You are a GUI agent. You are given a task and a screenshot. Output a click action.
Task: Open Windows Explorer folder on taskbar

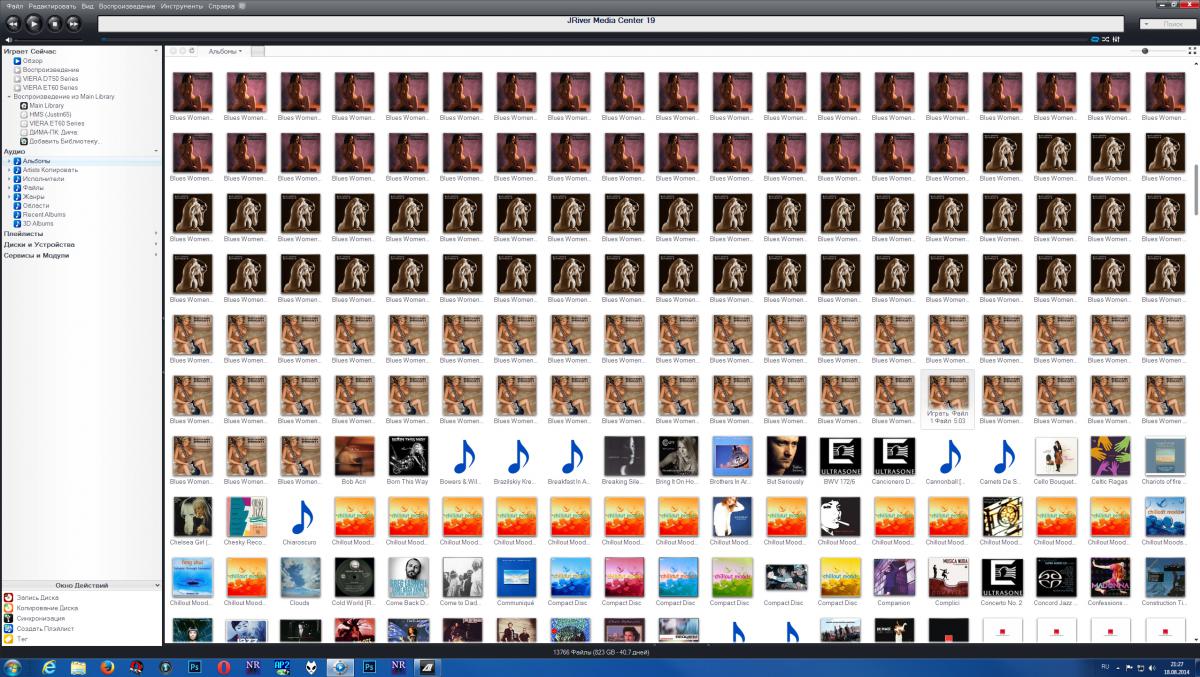click(79, 666)
